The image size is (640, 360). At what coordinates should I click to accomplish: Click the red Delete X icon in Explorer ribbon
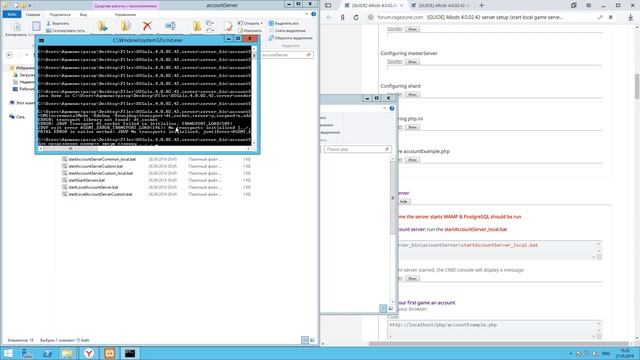(x=147, y=26)
